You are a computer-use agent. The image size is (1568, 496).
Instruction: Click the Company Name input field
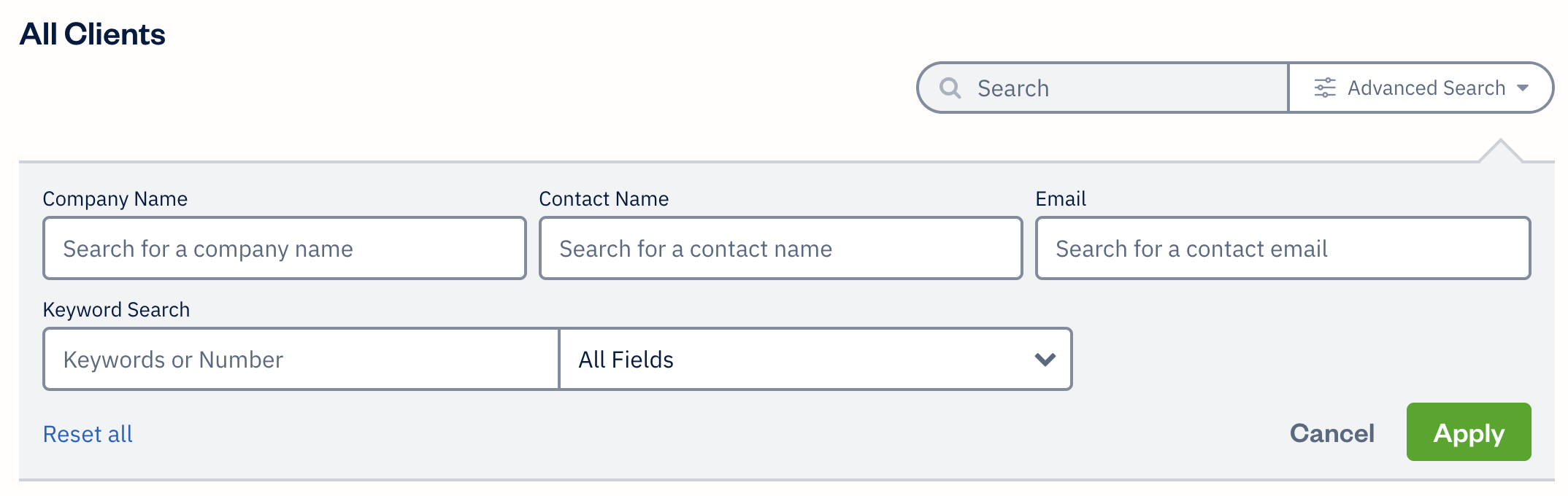click(285, 248)
